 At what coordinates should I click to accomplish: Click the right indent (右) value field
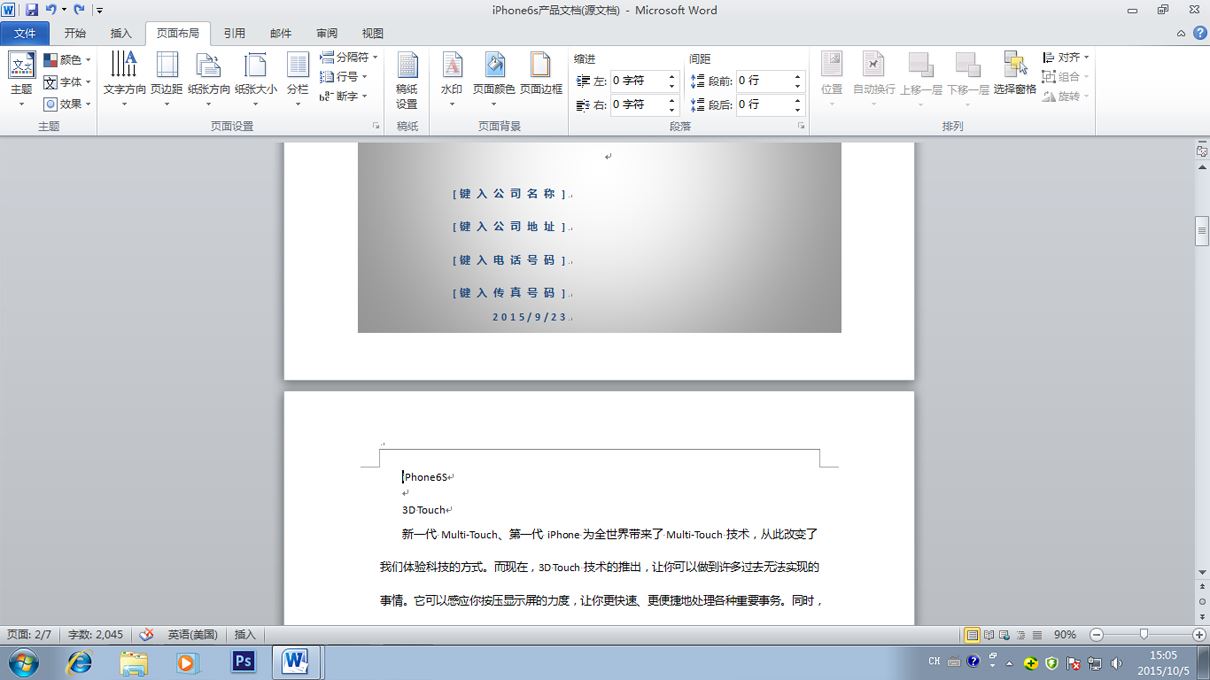(x=637, y=104)
